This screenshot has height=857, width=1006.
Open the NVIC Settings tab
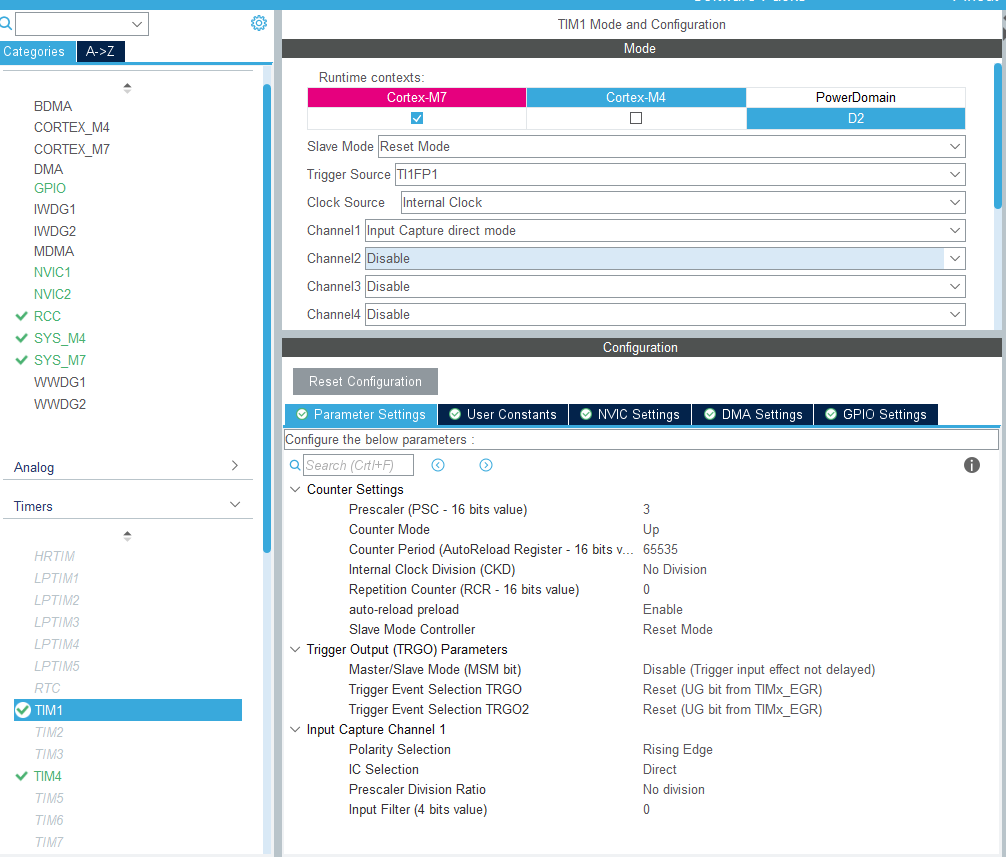click(630, 414)
